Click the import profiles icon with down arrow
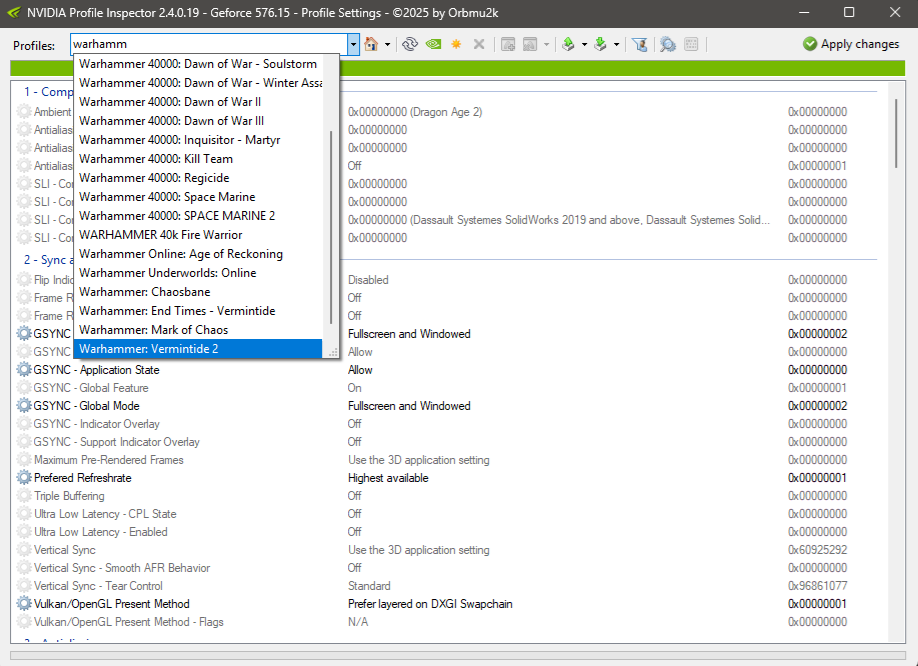Viewport: 918px width, 666px height. [600, 44]
